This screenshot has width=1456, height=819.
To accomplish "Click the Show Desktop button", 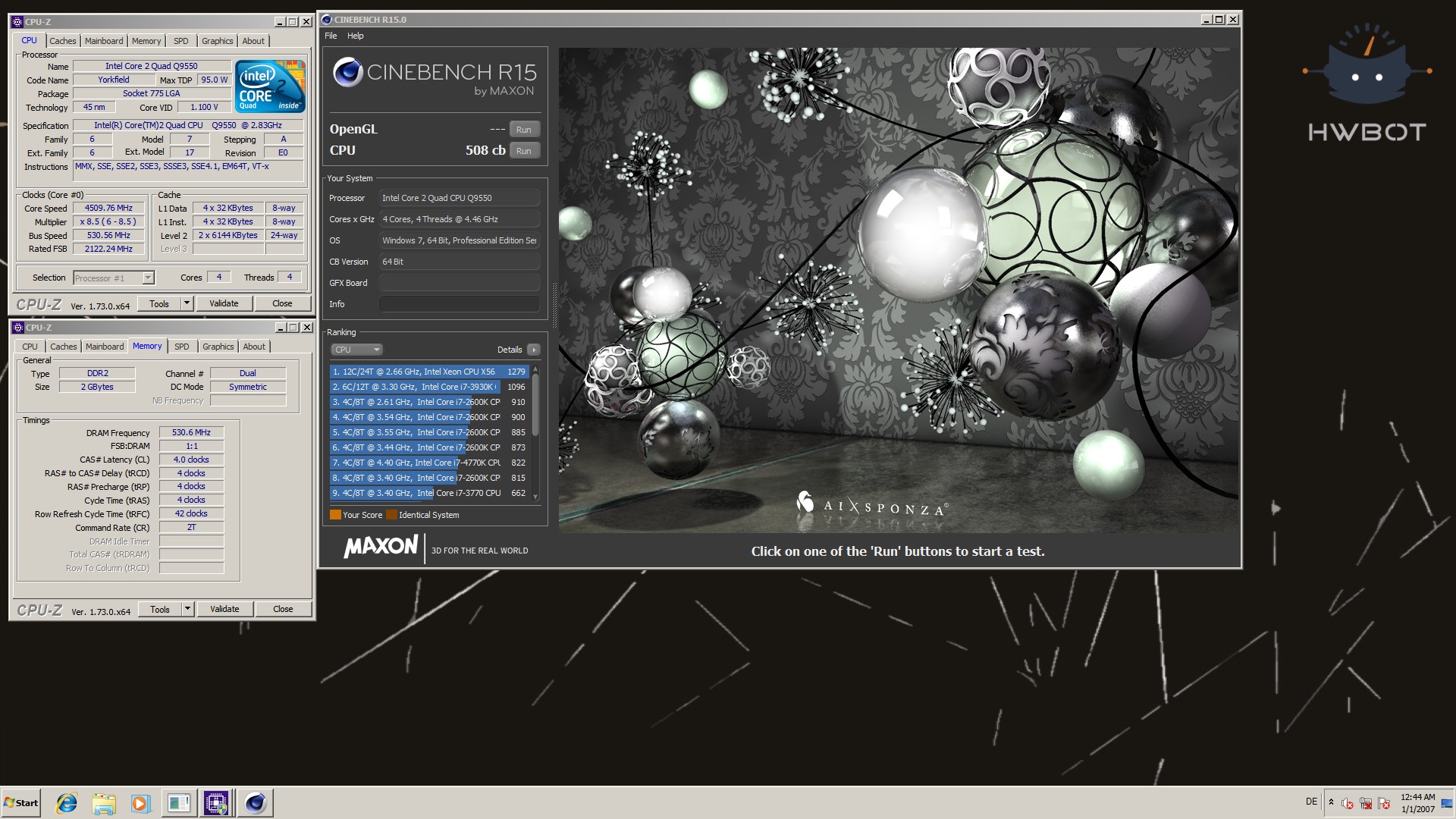I will [x=1448, y=802].
